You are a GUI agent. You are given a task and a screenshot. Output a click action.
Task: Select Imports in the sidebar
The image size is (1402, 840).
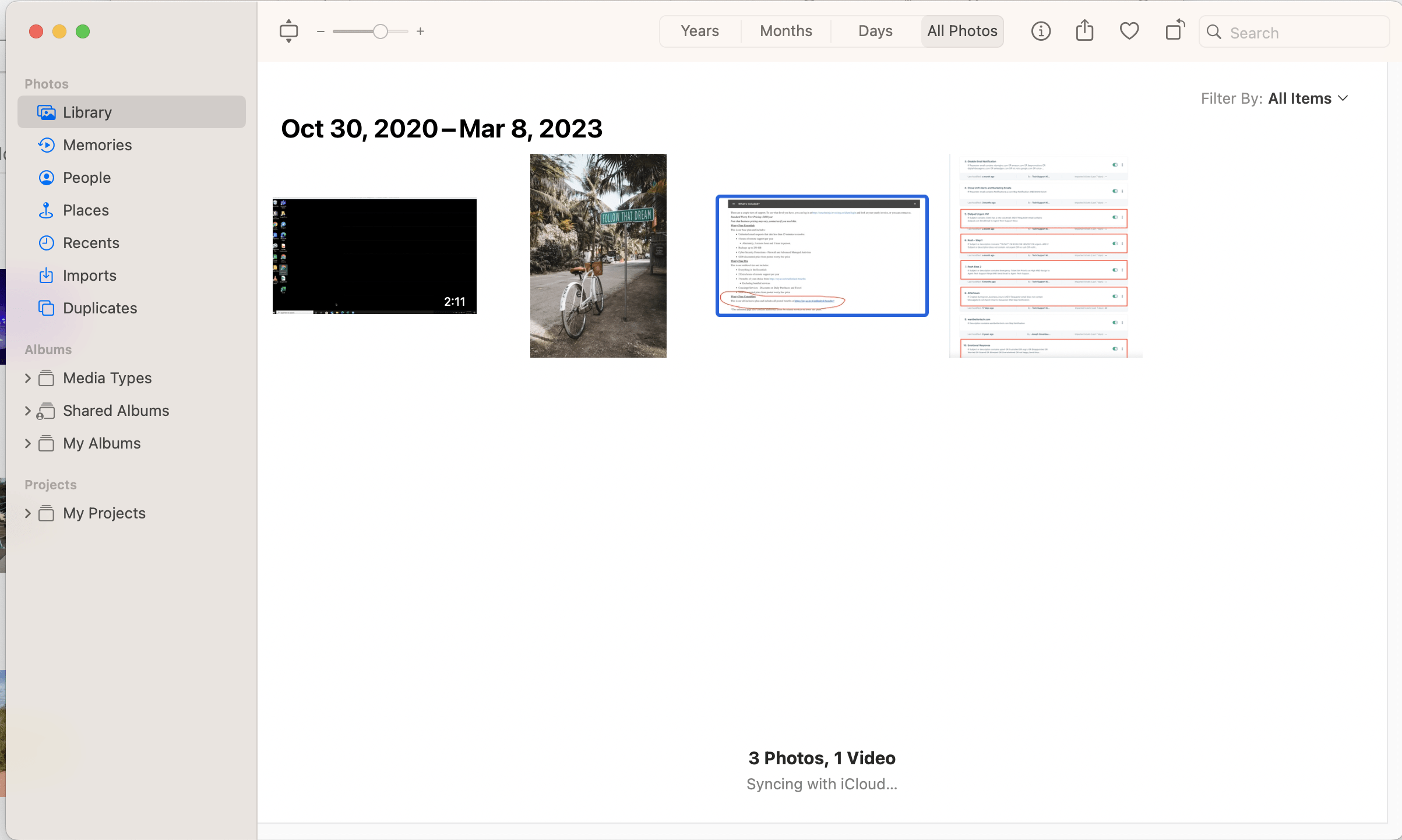coord(89,276)
